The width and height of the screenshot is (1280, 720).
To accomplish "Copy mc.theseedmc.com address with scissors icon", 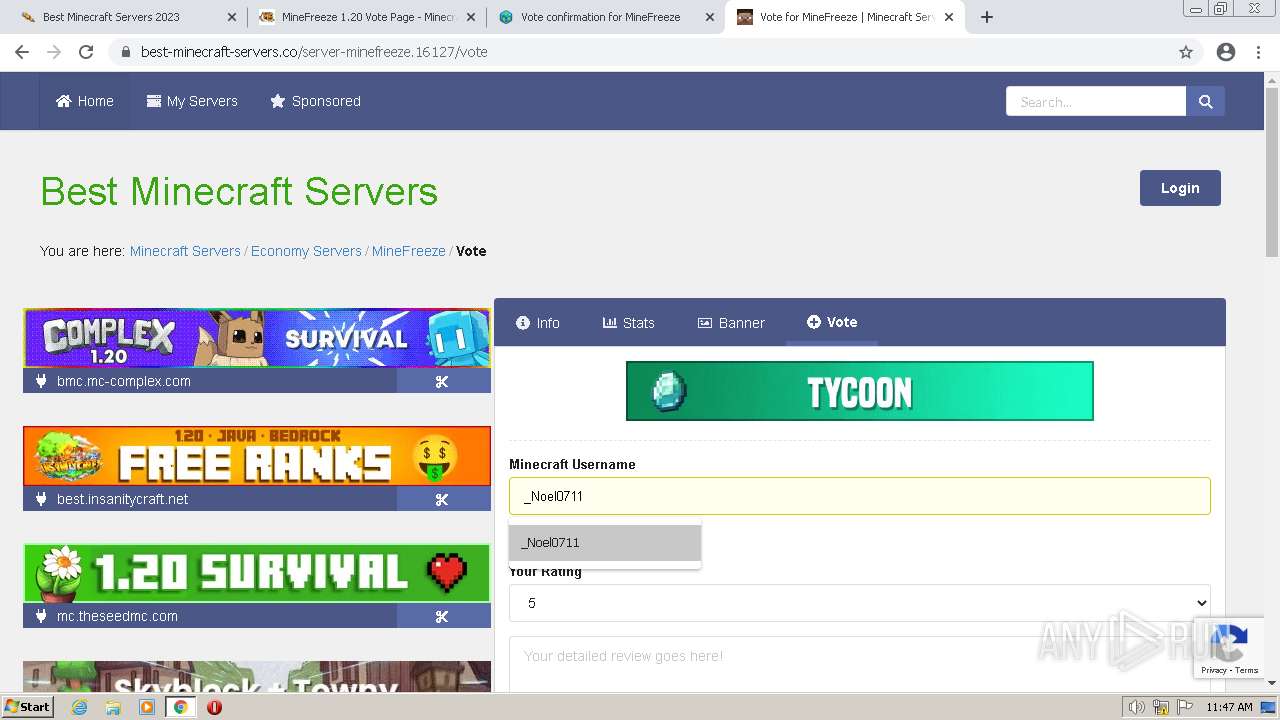I will click(x=442, y=617).
